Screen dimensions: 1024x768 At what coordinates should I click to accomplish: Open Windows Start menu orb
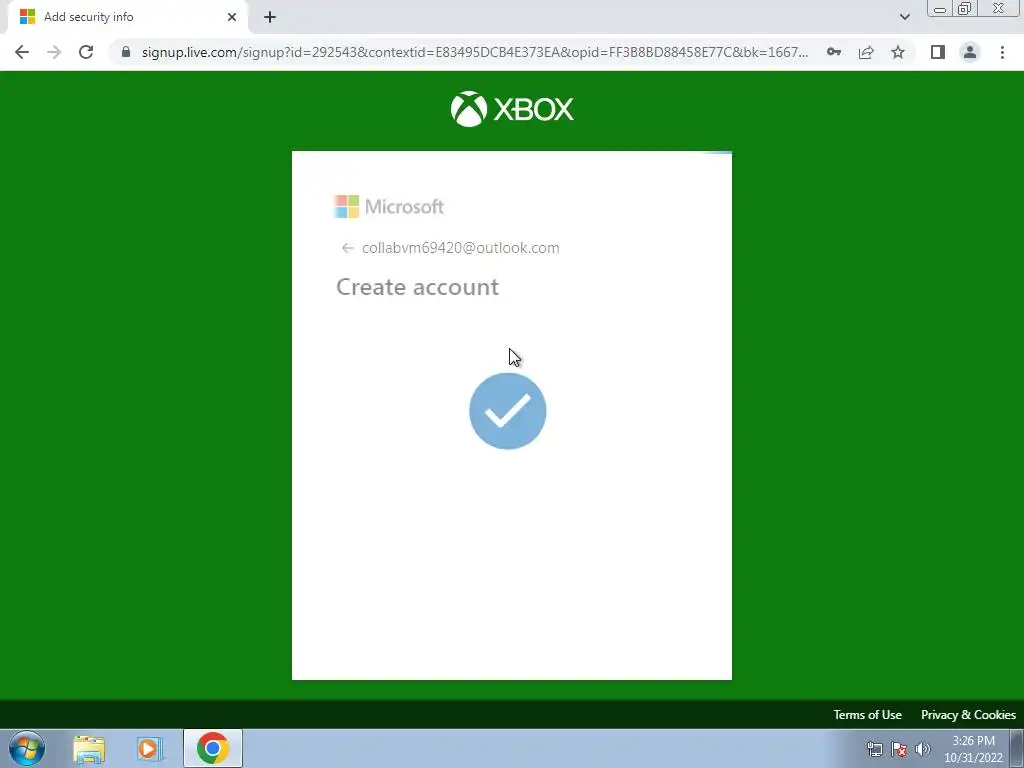point(27,748)
